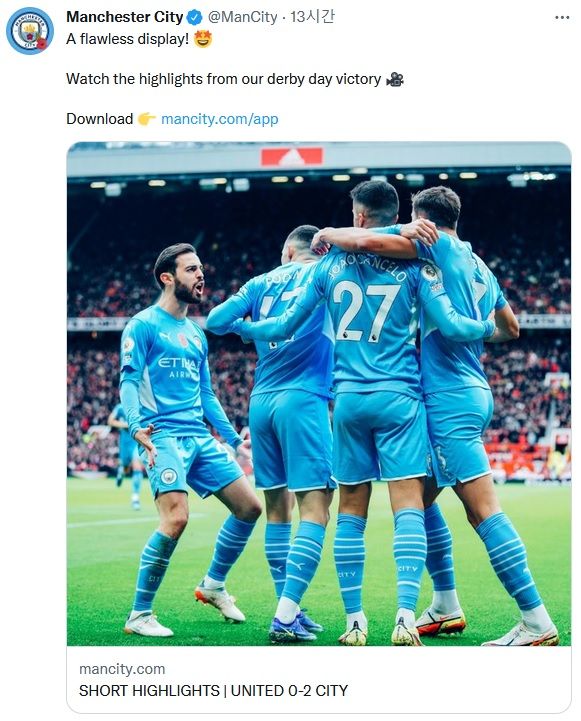The image size is (581, 721).
Task: Click the blue verified badge icon
Action: pos(195,17)
